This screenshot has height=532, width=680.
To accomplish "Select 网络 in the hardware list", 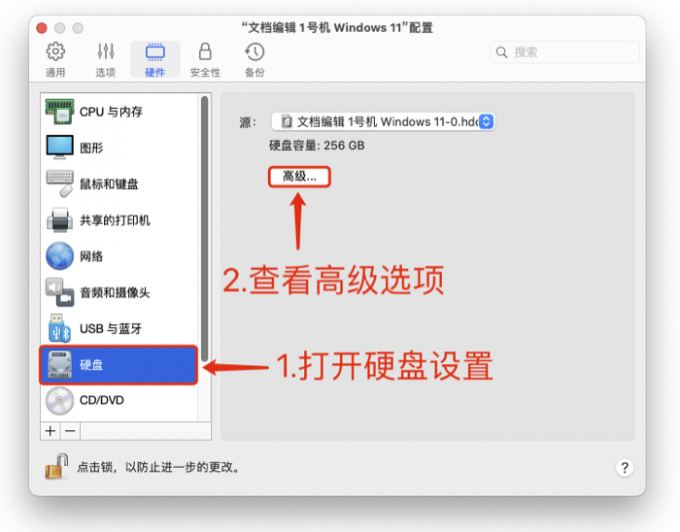I will tap(120, 256).
